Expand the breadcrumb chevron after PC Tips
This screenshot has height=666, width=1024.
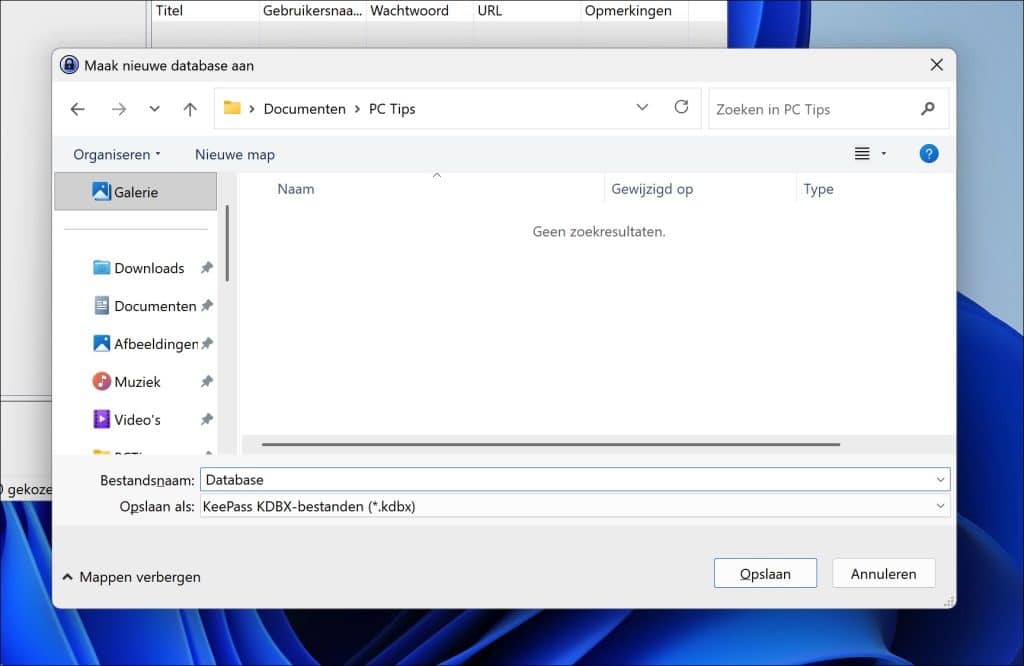[643, 108]
